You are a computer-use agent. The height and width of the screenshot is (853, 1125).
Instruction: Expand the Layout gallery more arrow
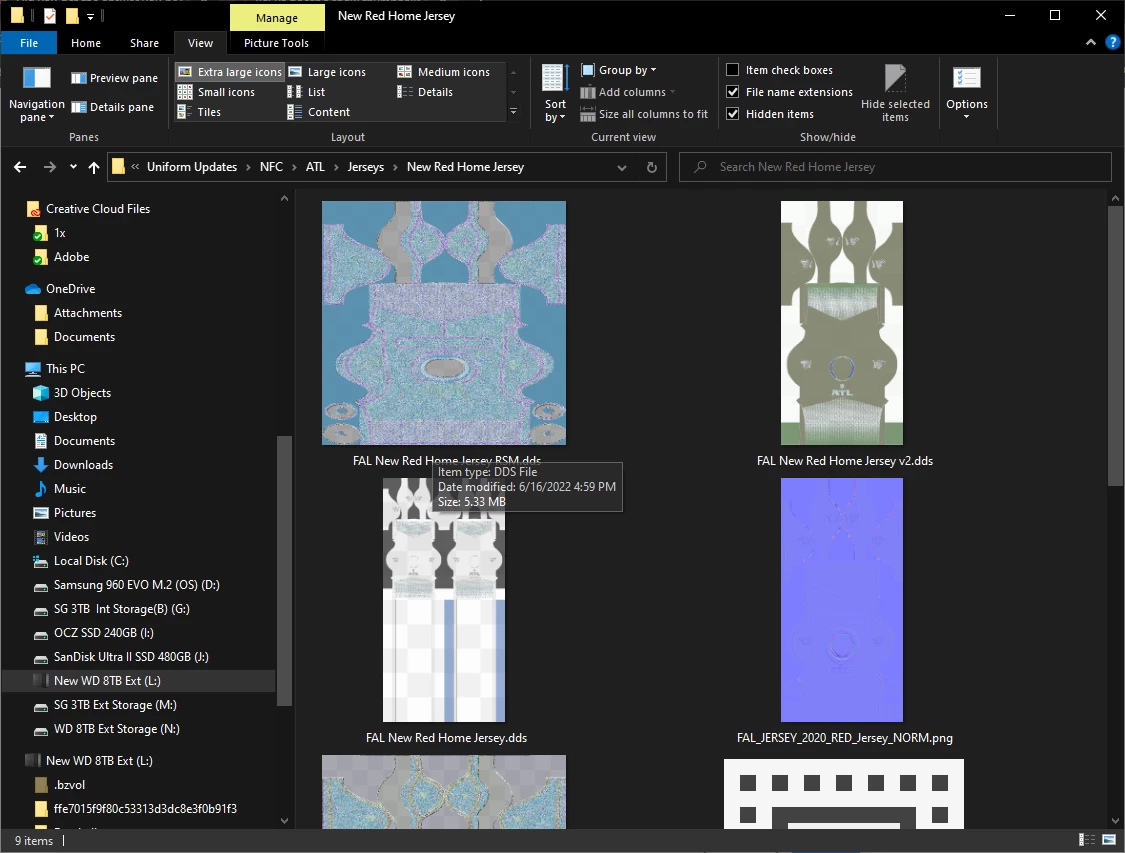tap(513, 112)
